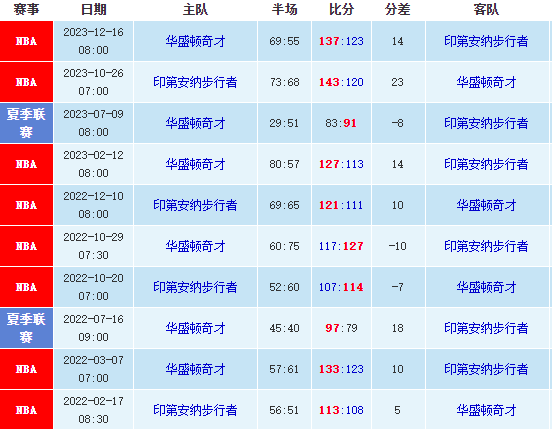Screen dimensions: 552x429
Task: Click the point difference 23
Action: point(397,82)
